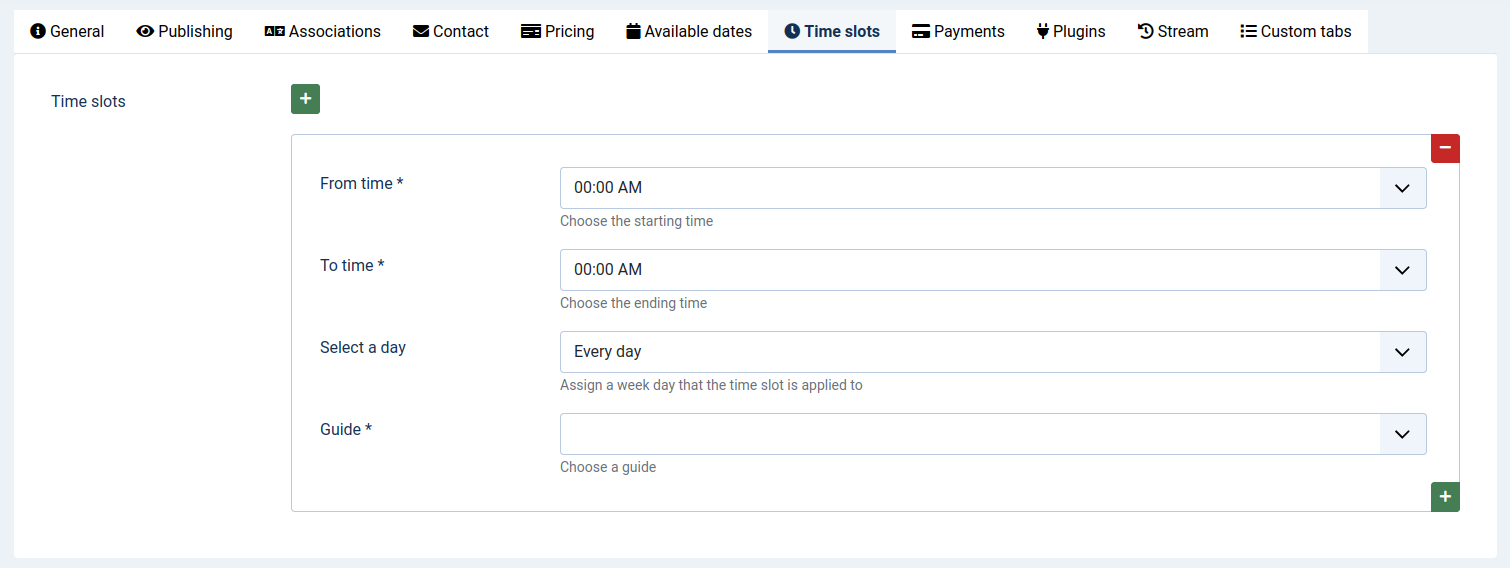
Task: Click the green plus at bottom-right of slot panel
Action: point(1445,497)
